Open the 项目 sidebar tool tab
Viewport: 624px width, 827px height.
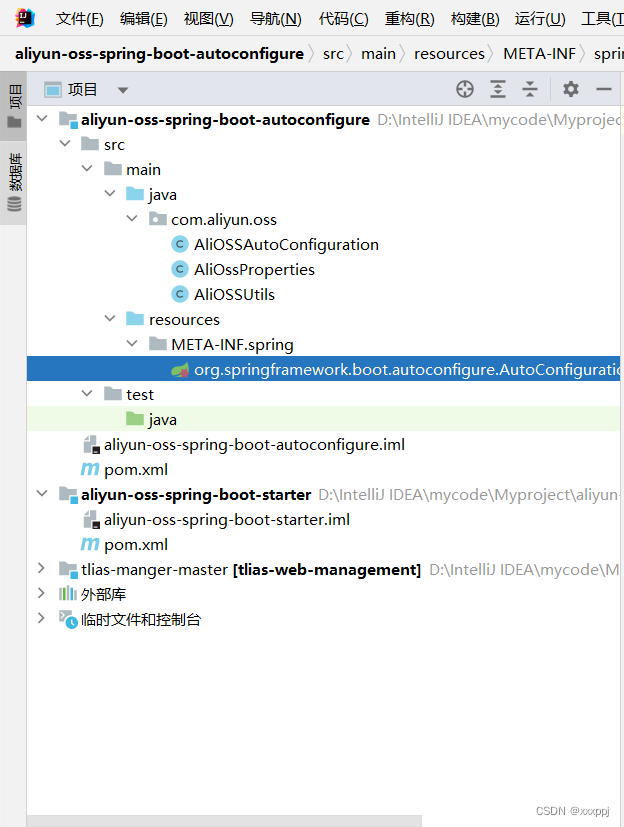14,105
